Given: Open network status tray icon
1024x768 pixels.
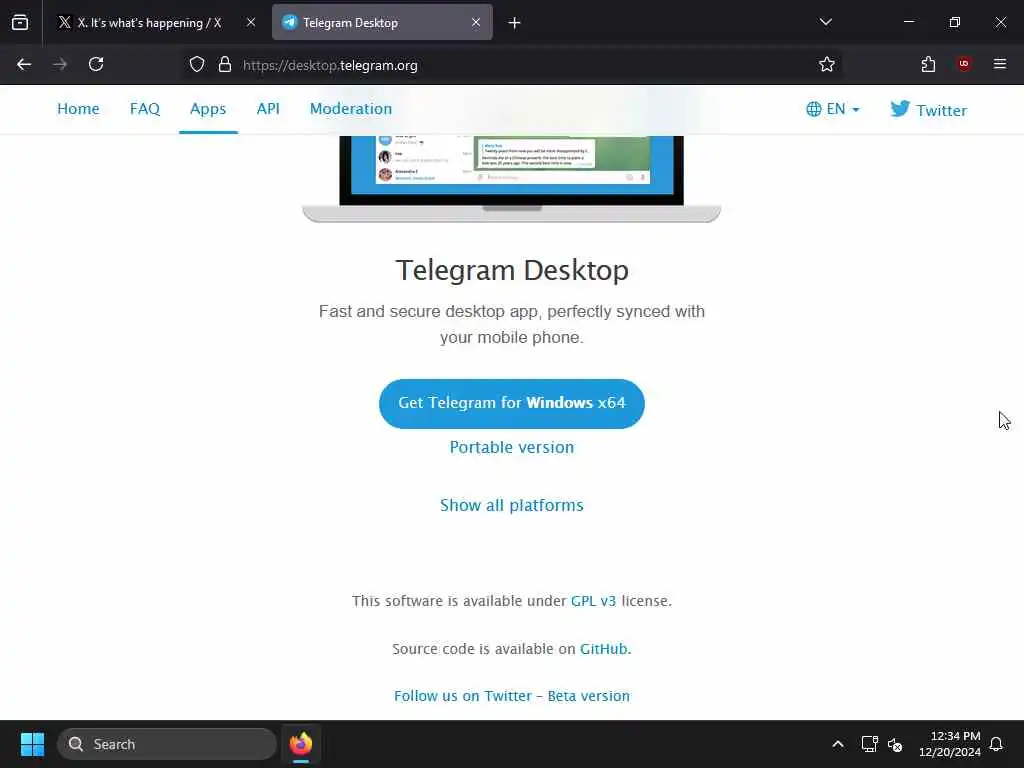Looking at the screenshot, I should coord(869,744).
